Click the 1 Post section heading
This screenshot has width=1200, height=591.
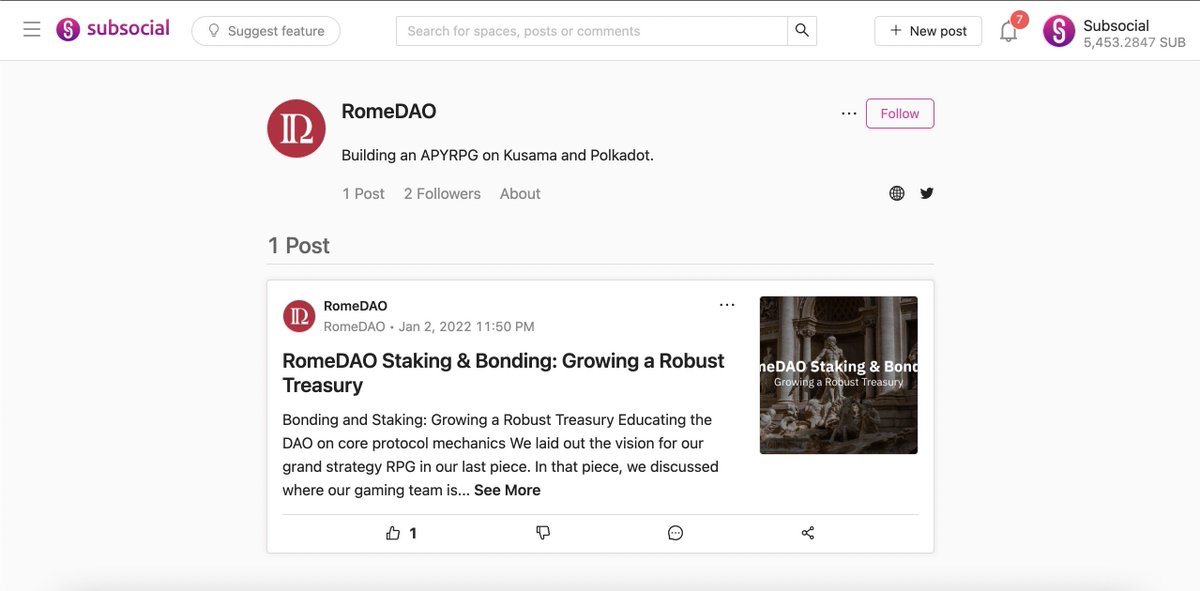(x=299, y=246)
